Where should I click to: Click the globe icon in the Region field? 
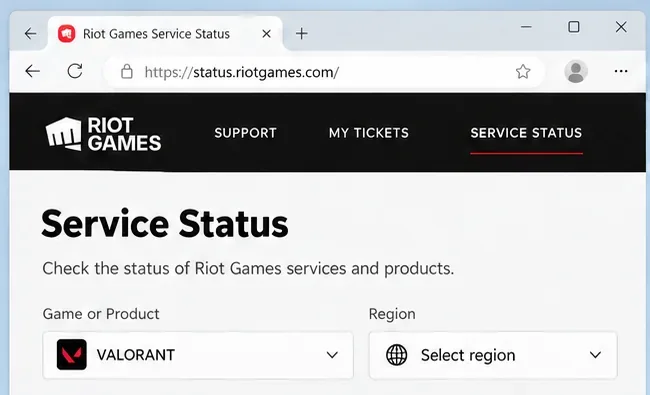pyautogui.click(x=397, y=355)
